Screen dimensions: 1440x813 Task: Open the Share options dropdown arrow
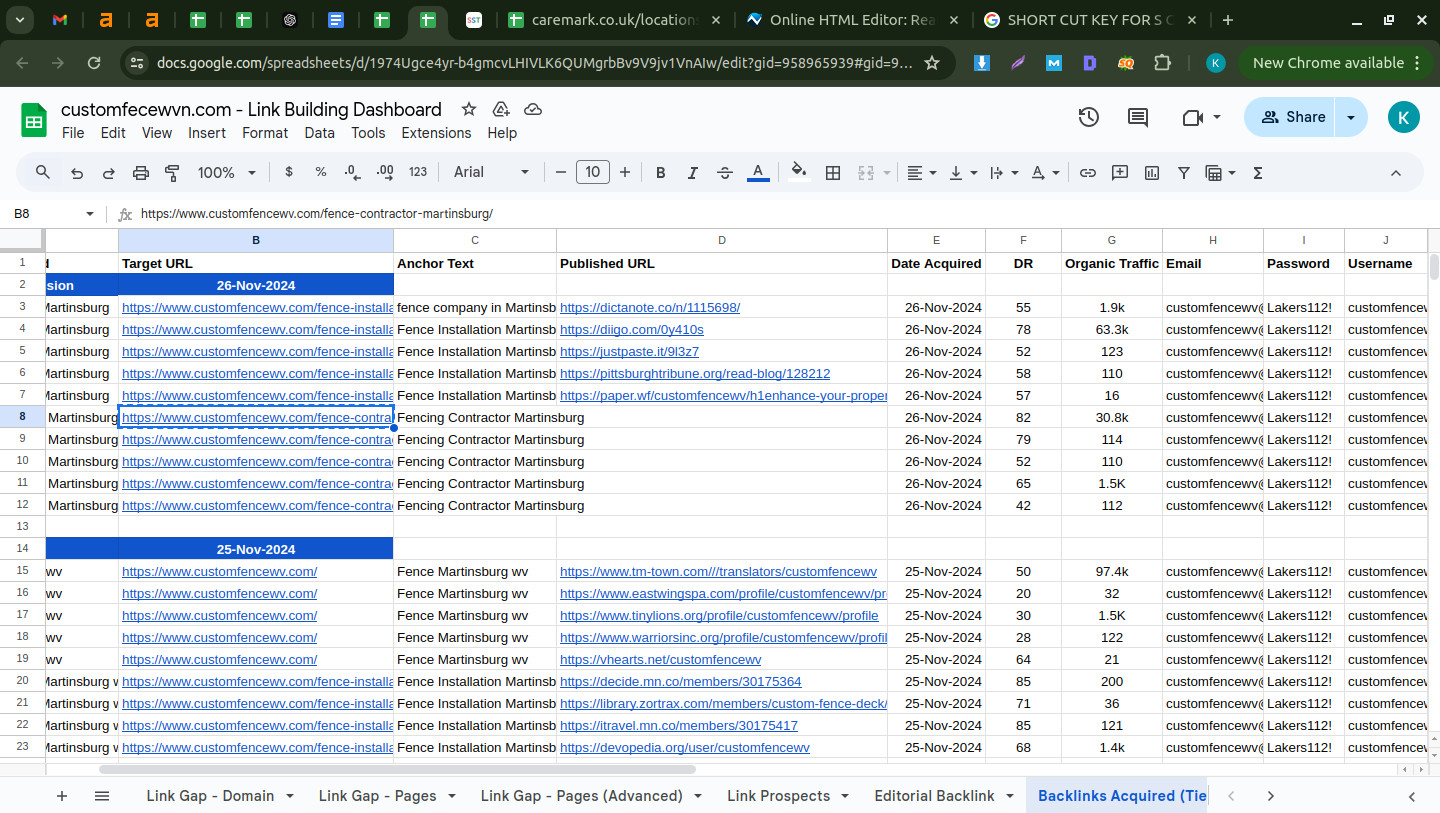tap(1351, 117)
